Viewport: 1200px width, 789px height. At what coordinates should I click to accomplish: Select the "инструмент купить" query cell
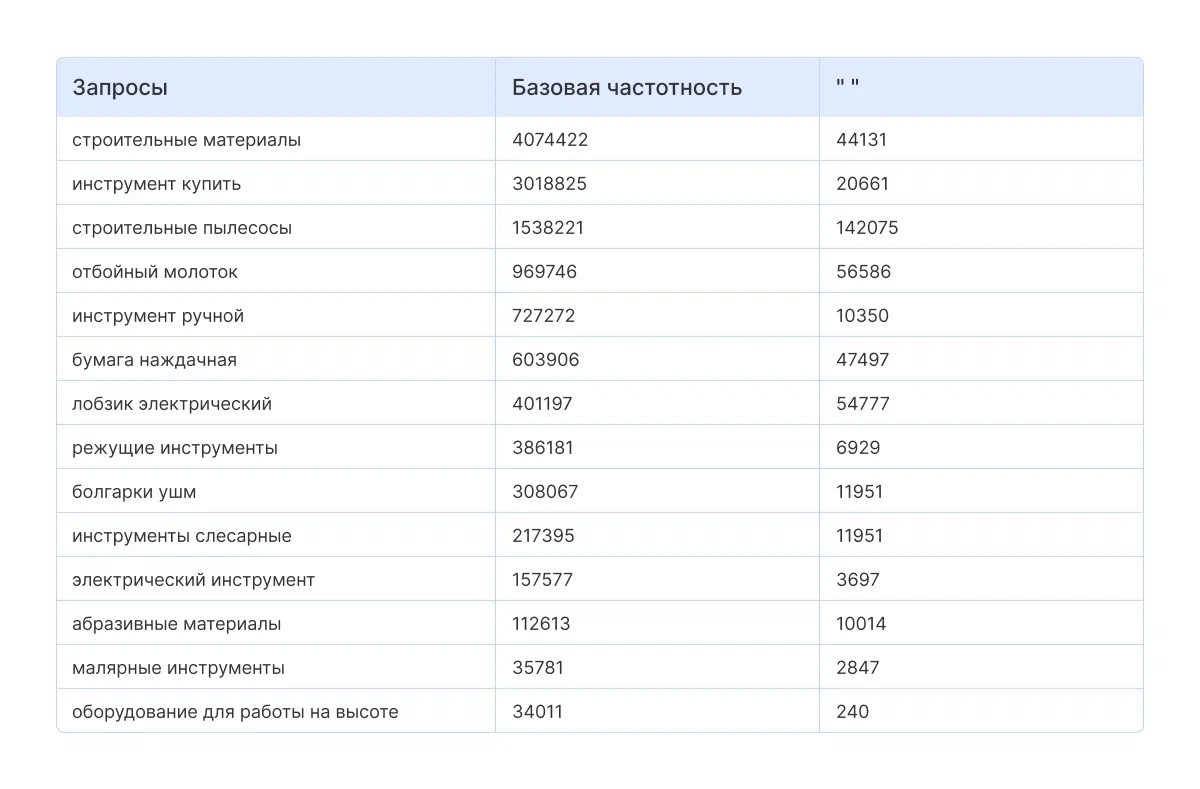tap(156, 184)
